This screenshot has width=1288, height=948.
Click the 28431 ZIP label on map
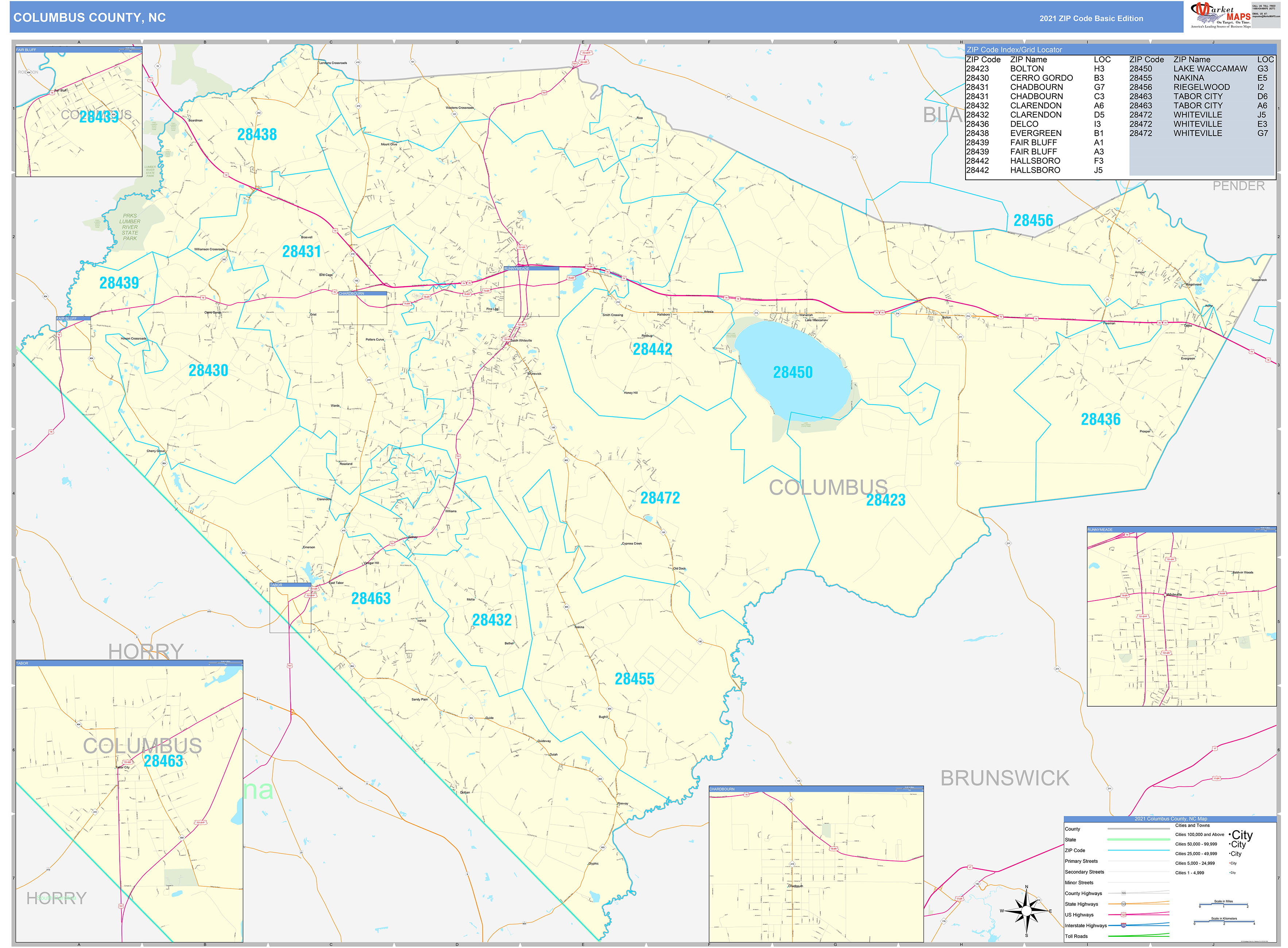pos(301,251)
